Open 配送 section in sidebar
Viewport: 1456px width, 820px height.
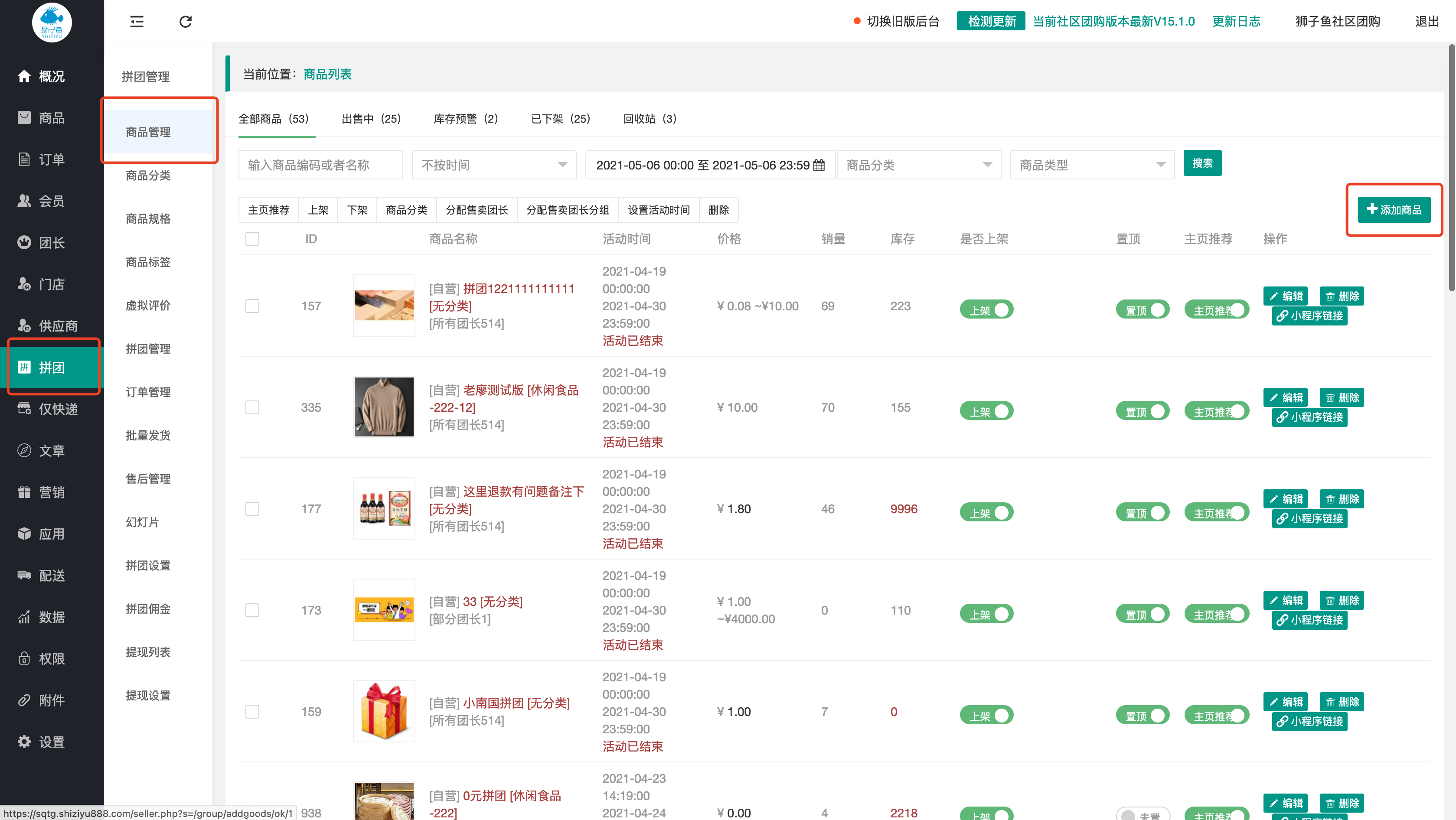(52, 575)
